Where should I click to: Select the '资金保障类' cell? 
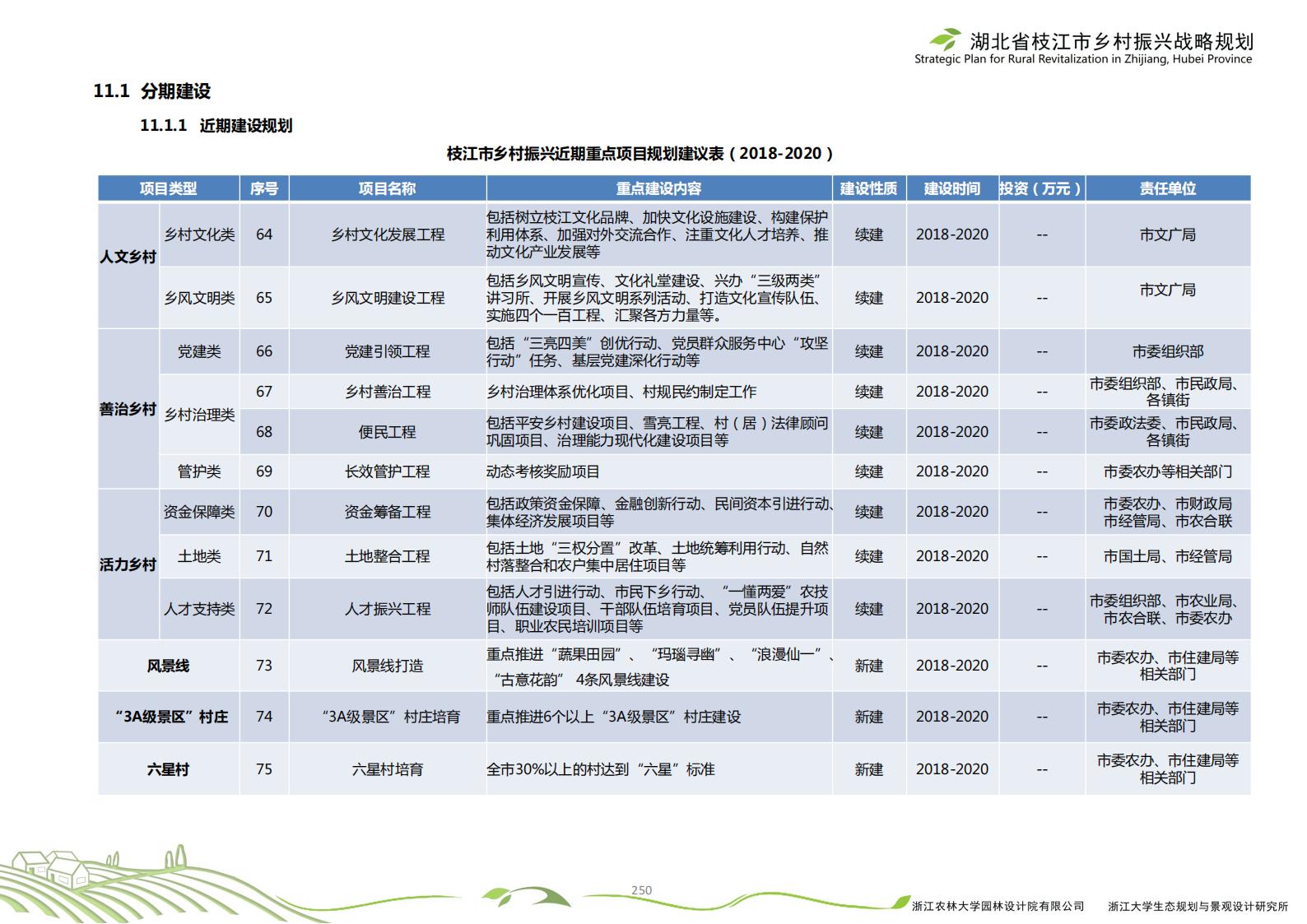point(199,512)
